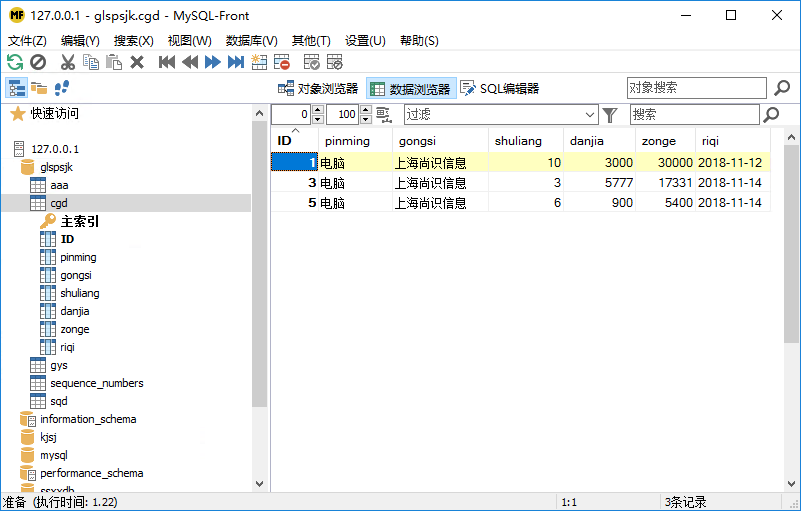This screenshot has width=801, height=511.
Task: Click the paste clipboard icon
Action: coord(114,62)
